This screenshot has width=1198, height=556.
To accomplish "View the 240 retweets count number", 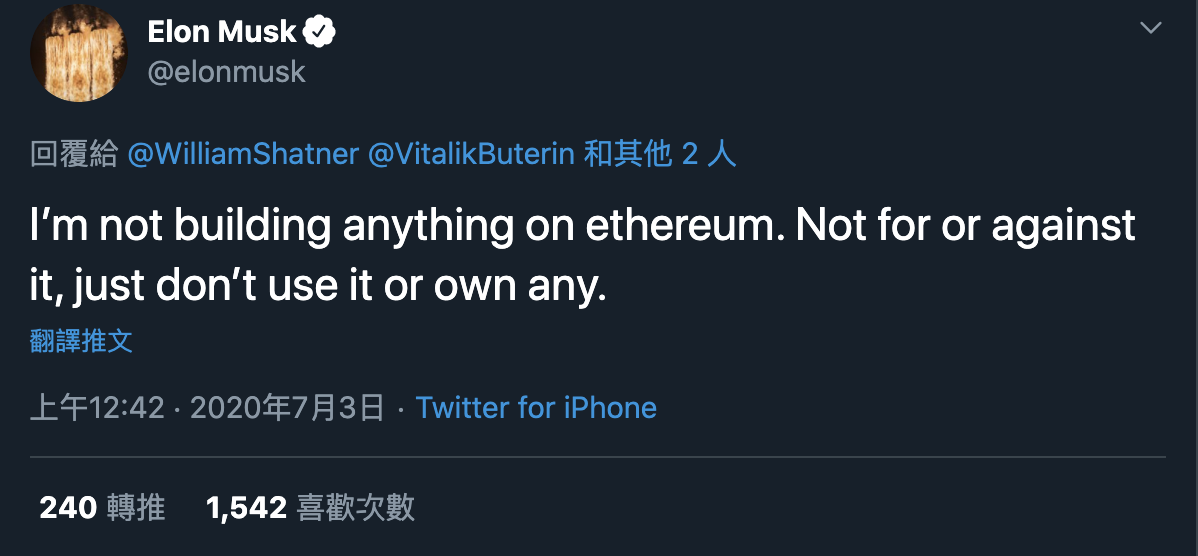I will (67, 508).
